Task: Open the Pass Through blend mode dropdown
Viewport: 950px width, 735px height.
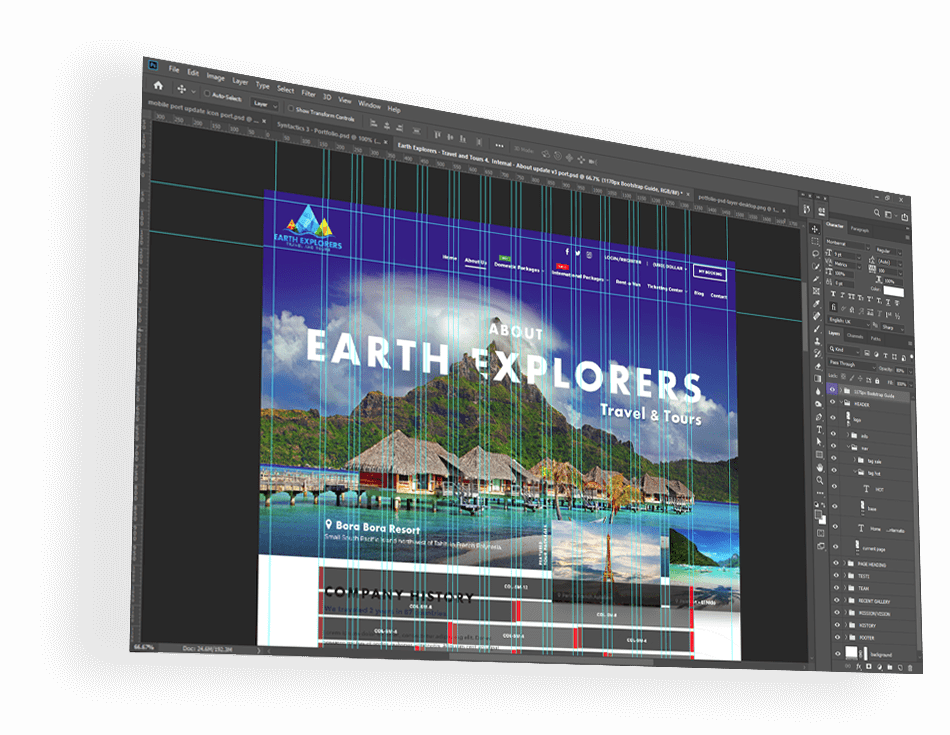Action: (852, 365)
